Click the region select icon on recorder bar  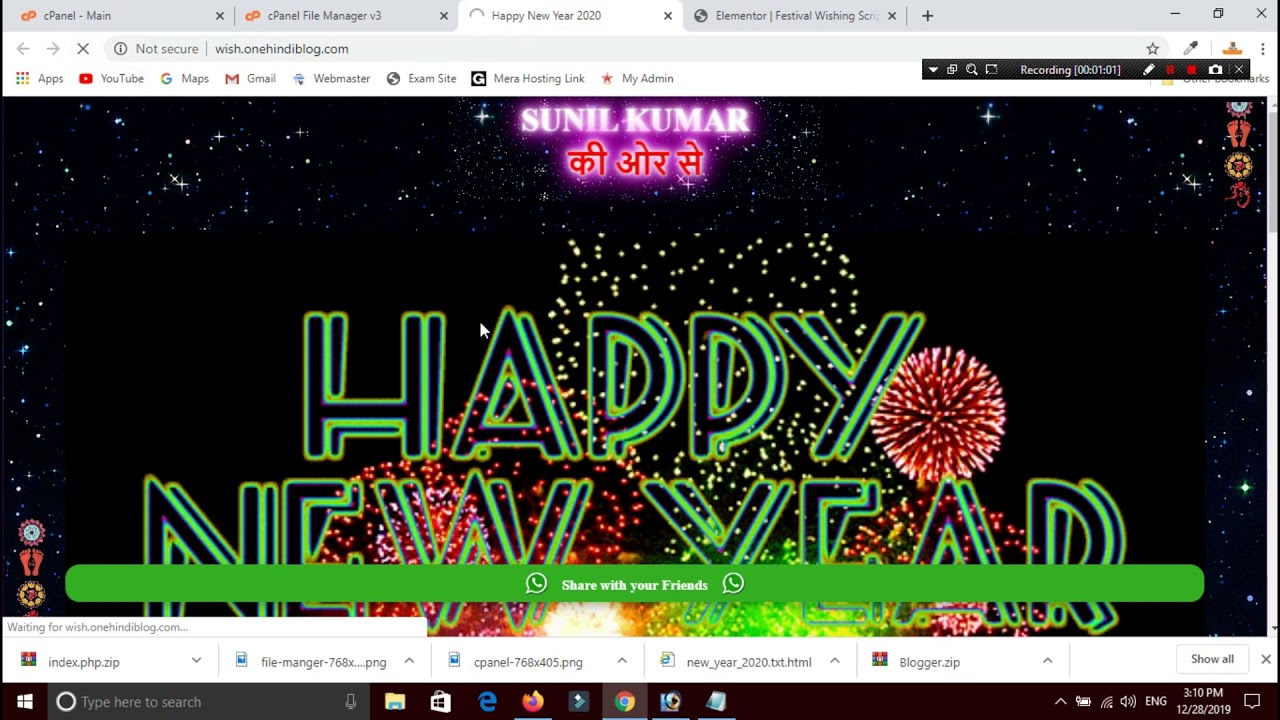(x=991, y=70)
